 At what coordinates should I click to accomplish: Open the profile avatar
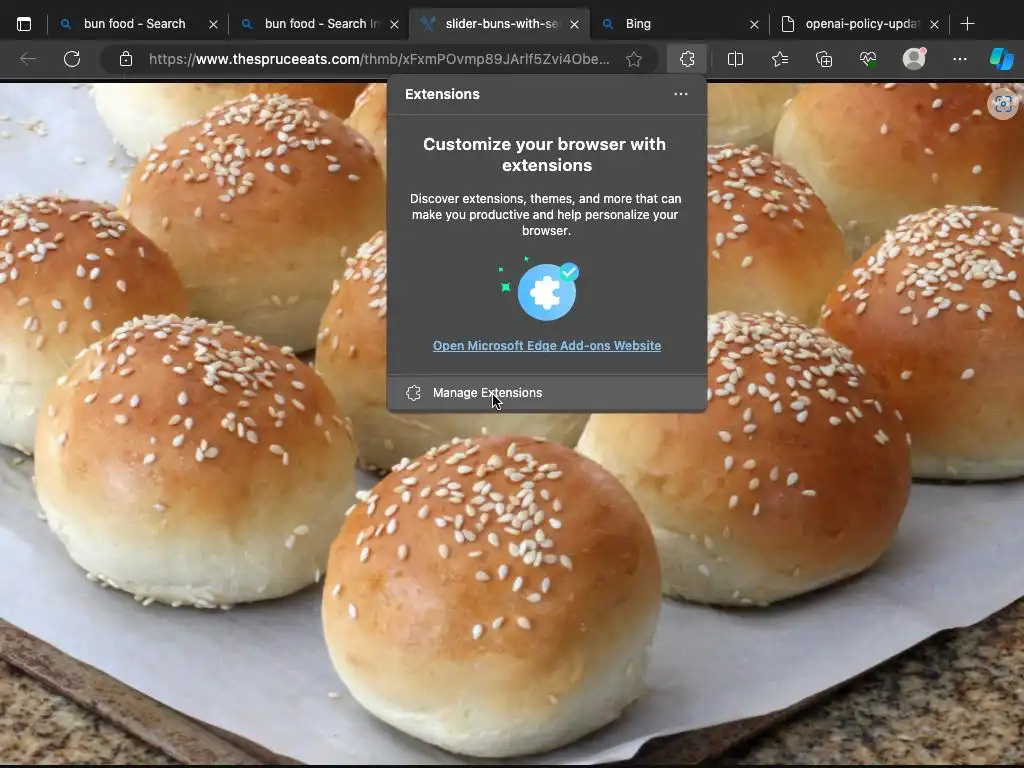tap(914, 59)
